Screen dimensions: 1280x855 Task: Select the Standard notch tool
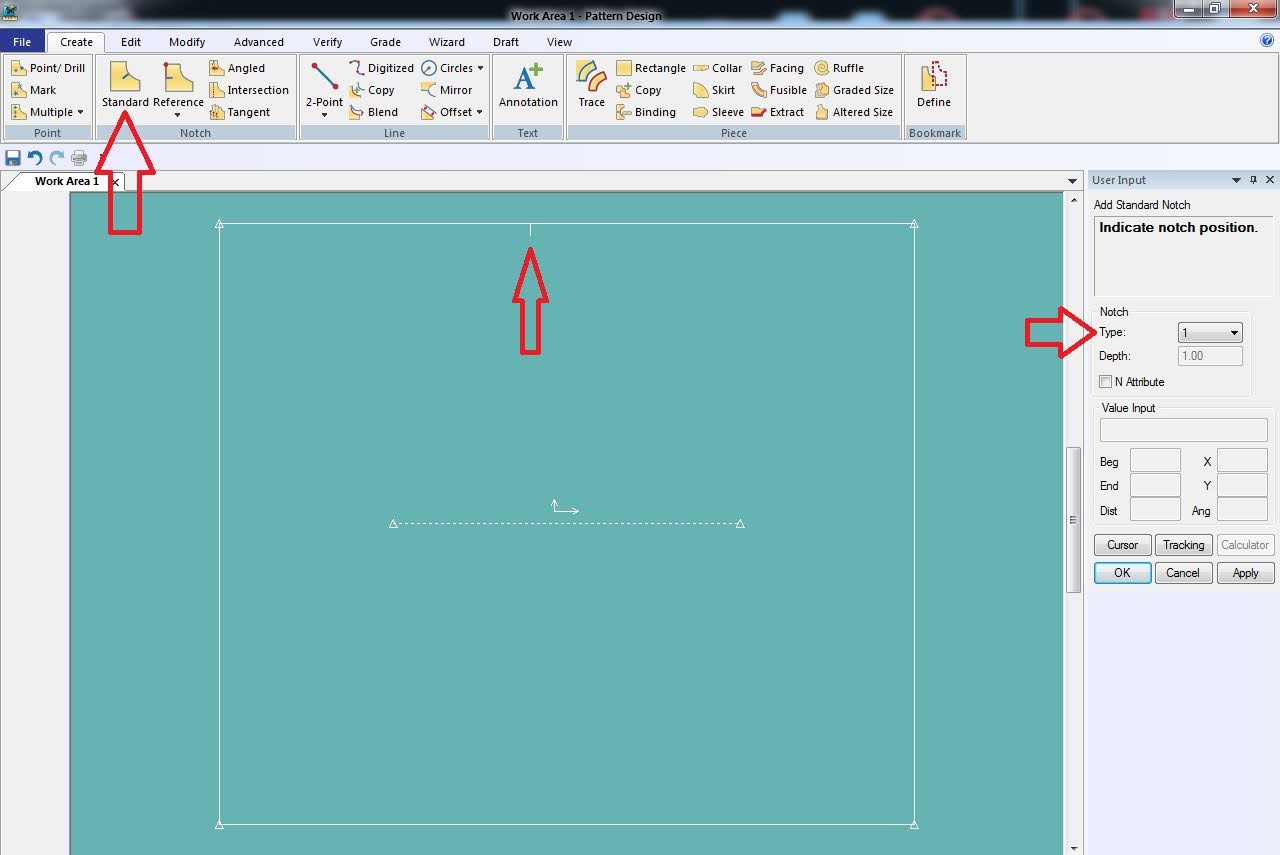(125, 84)
